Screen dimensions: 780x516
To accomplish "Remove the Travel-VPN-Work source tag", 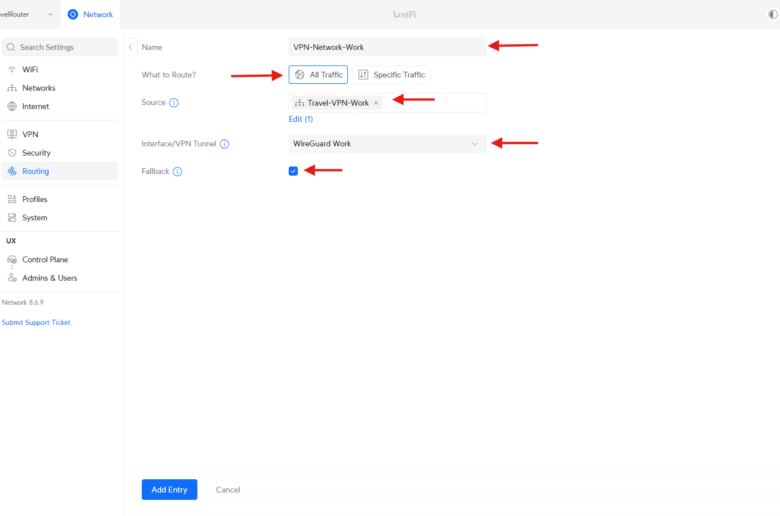I will pos(376,103).
